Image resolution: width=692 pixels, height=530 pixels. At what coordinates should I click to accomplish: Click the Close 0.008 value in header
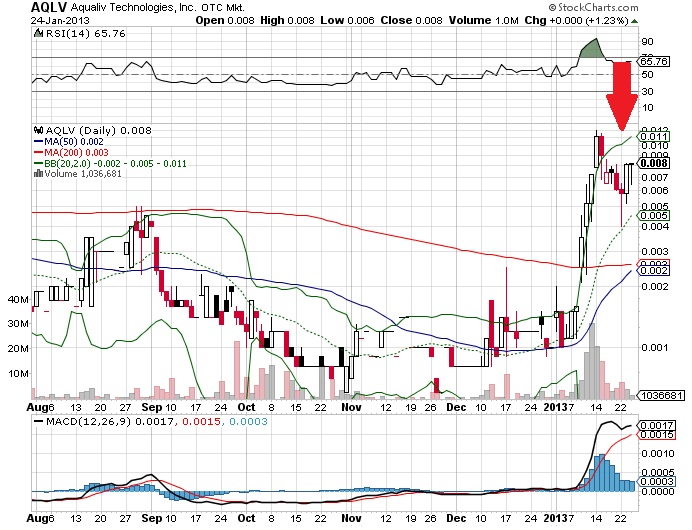coord(411,21)
